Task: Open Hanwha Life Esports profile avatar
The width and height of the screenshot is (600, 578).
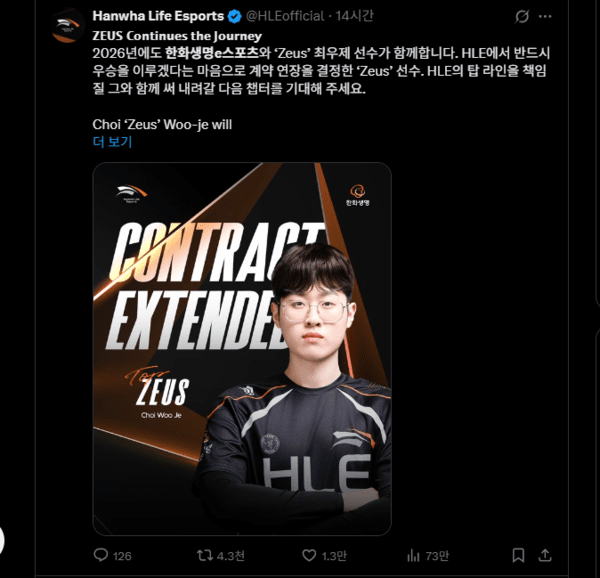Action: point(68,26)
